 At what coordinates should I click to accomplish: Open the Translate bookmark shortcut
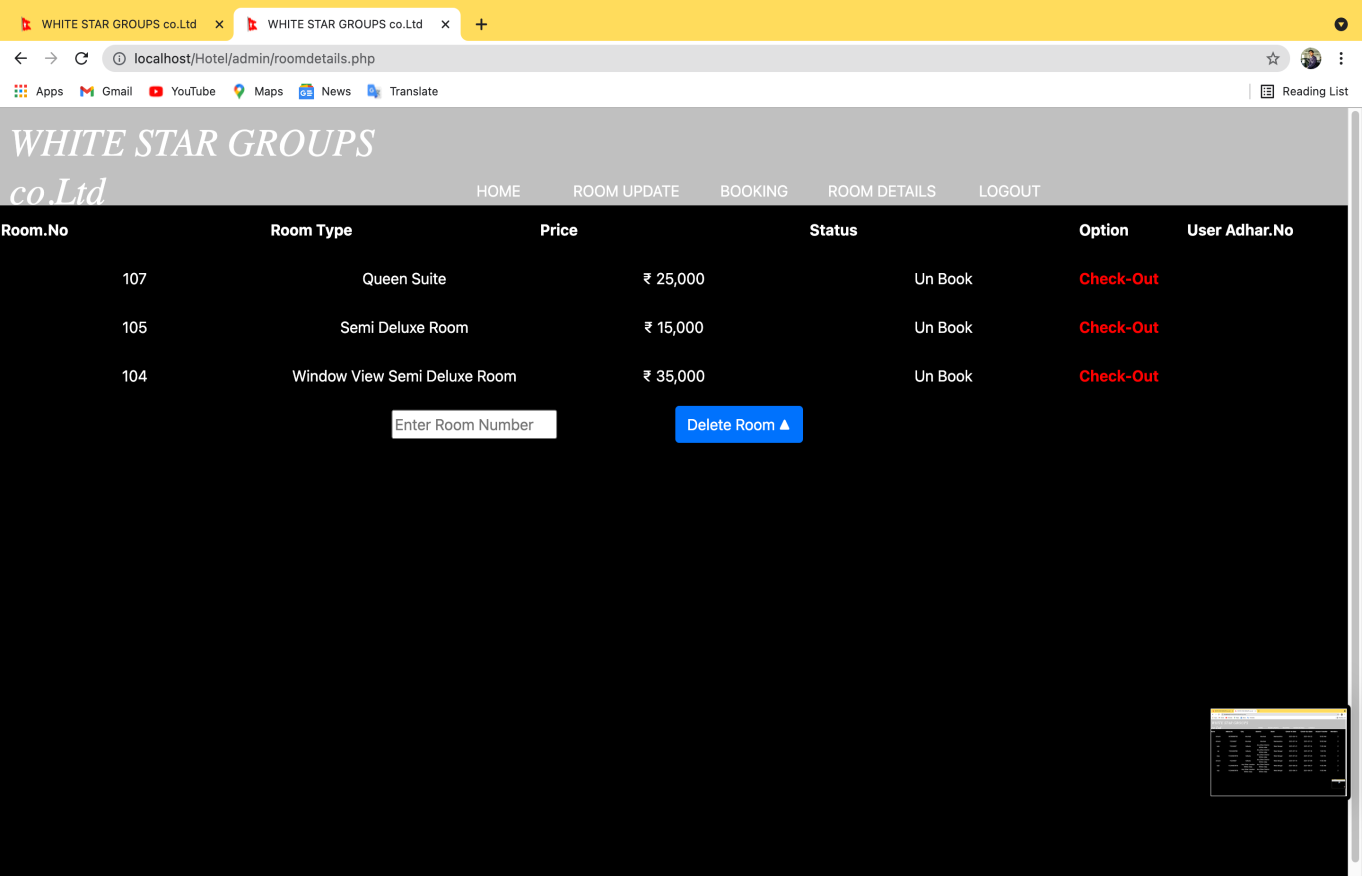(x=403, y=91)
